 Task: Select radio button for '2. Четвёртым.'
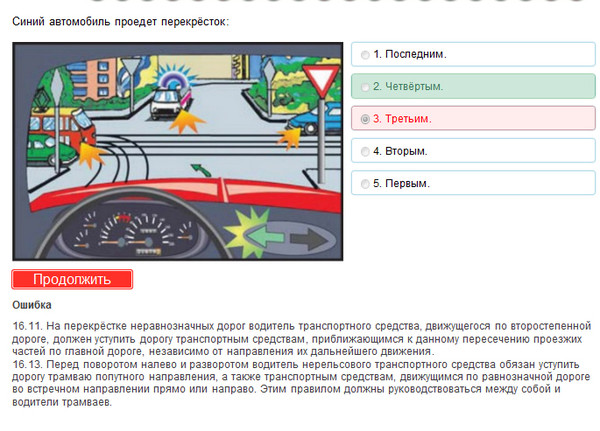(365, 87)
